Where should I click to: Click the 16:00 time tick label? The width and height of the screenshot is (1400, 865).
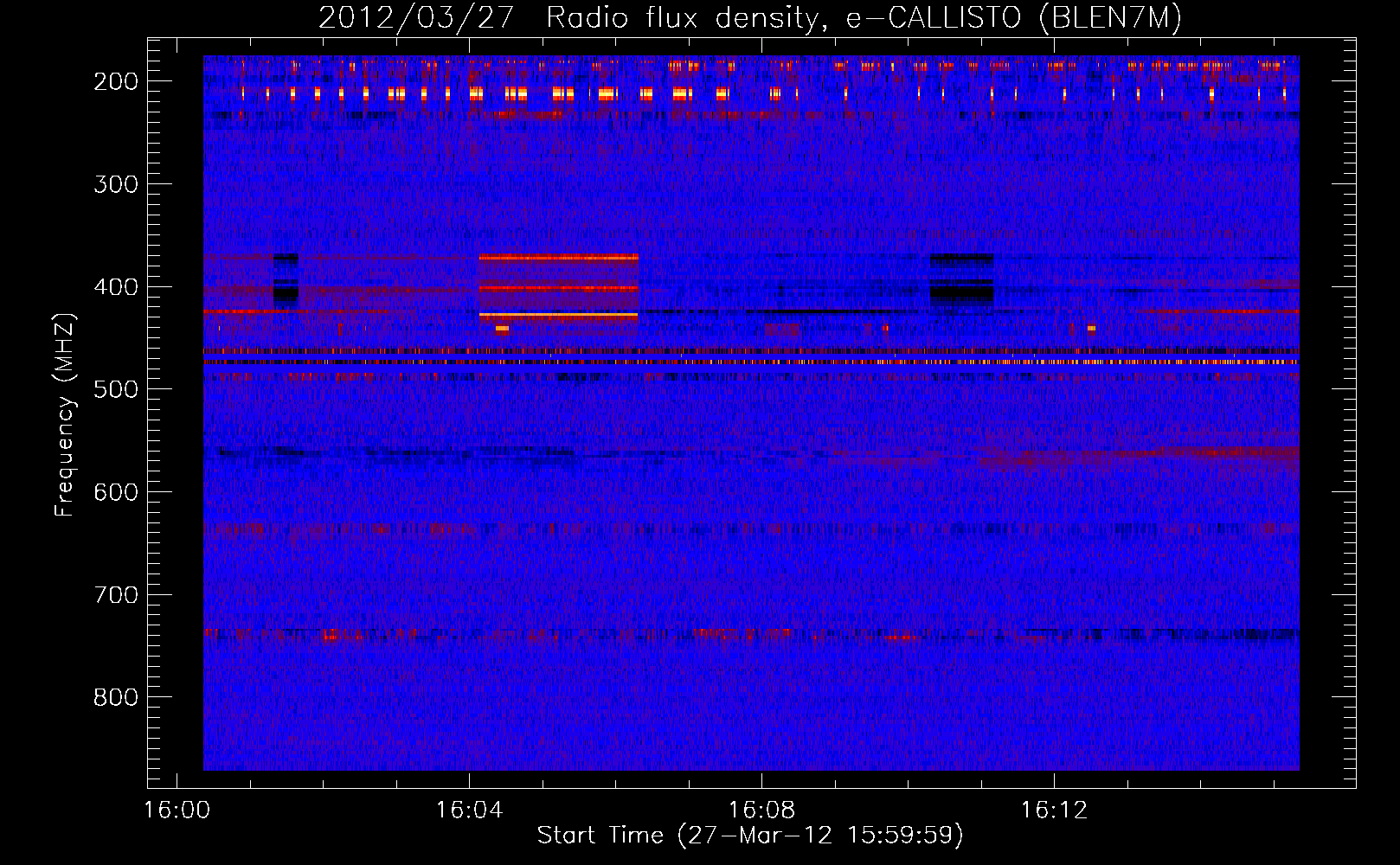click(177, 811)
